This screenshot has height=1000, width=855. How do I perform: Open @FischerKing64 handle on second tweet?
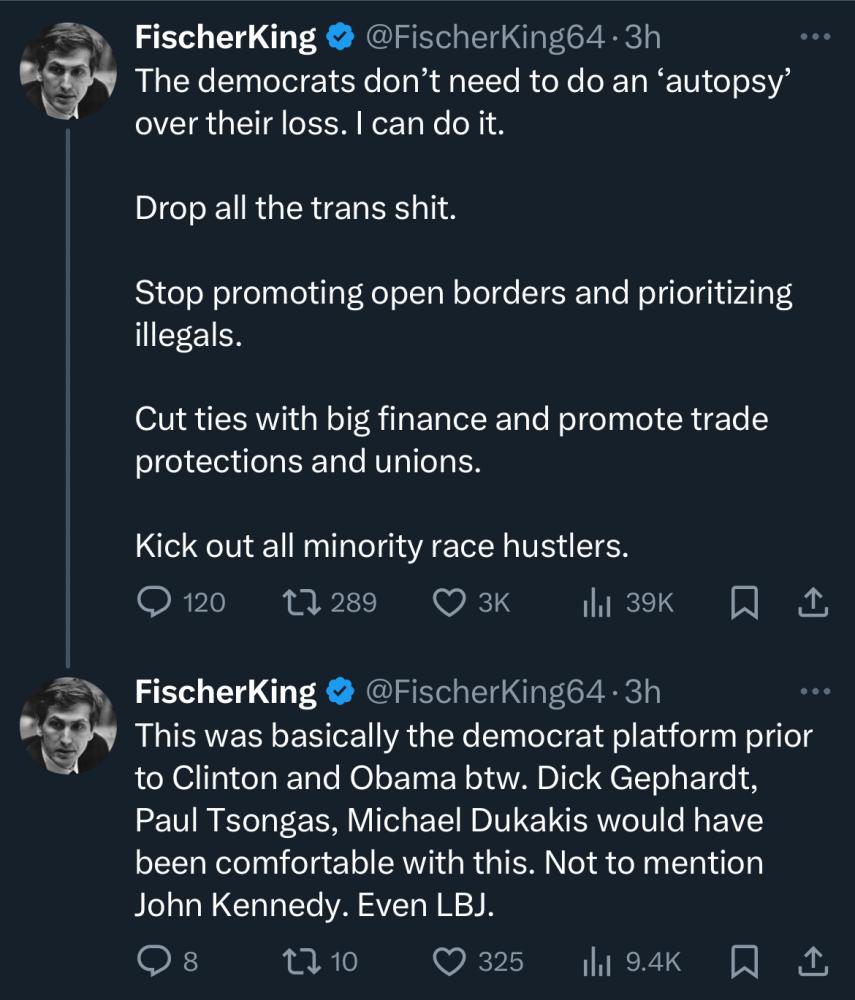tap(485, 691)
